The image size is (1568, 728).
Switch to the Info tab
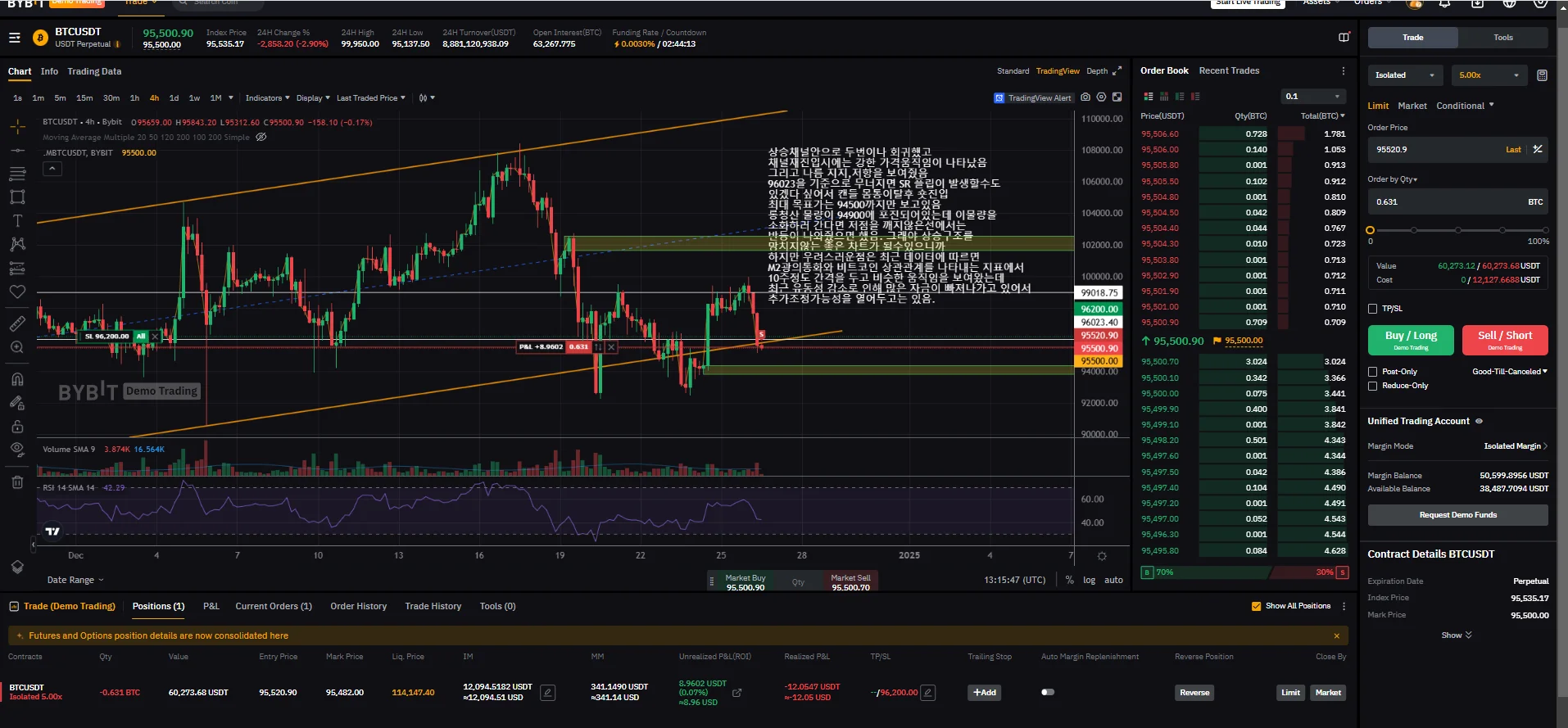49,71
